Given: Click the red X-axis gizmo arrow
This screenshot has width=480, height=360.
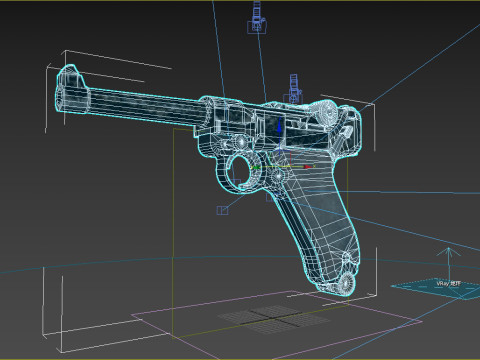Looking at the screenshot, I should point(309,167).
